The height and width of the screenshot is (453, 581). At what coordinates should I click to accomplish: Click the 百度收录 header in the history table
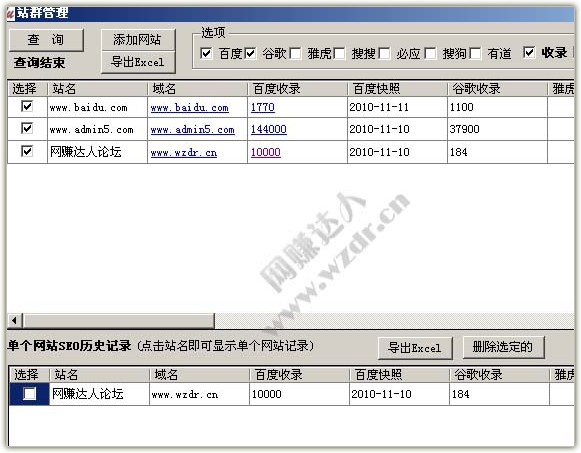click(x=300, y=375)
